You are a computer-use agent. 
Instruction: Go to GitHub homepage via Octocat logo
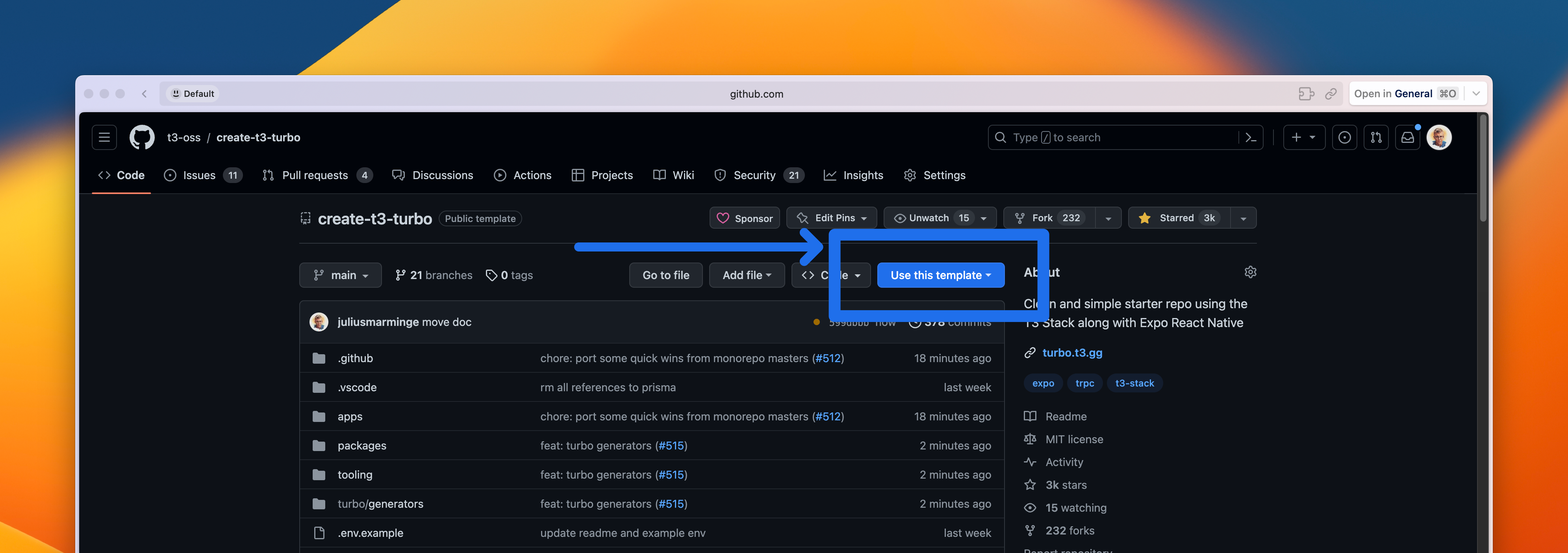click(x=142, y=137)
